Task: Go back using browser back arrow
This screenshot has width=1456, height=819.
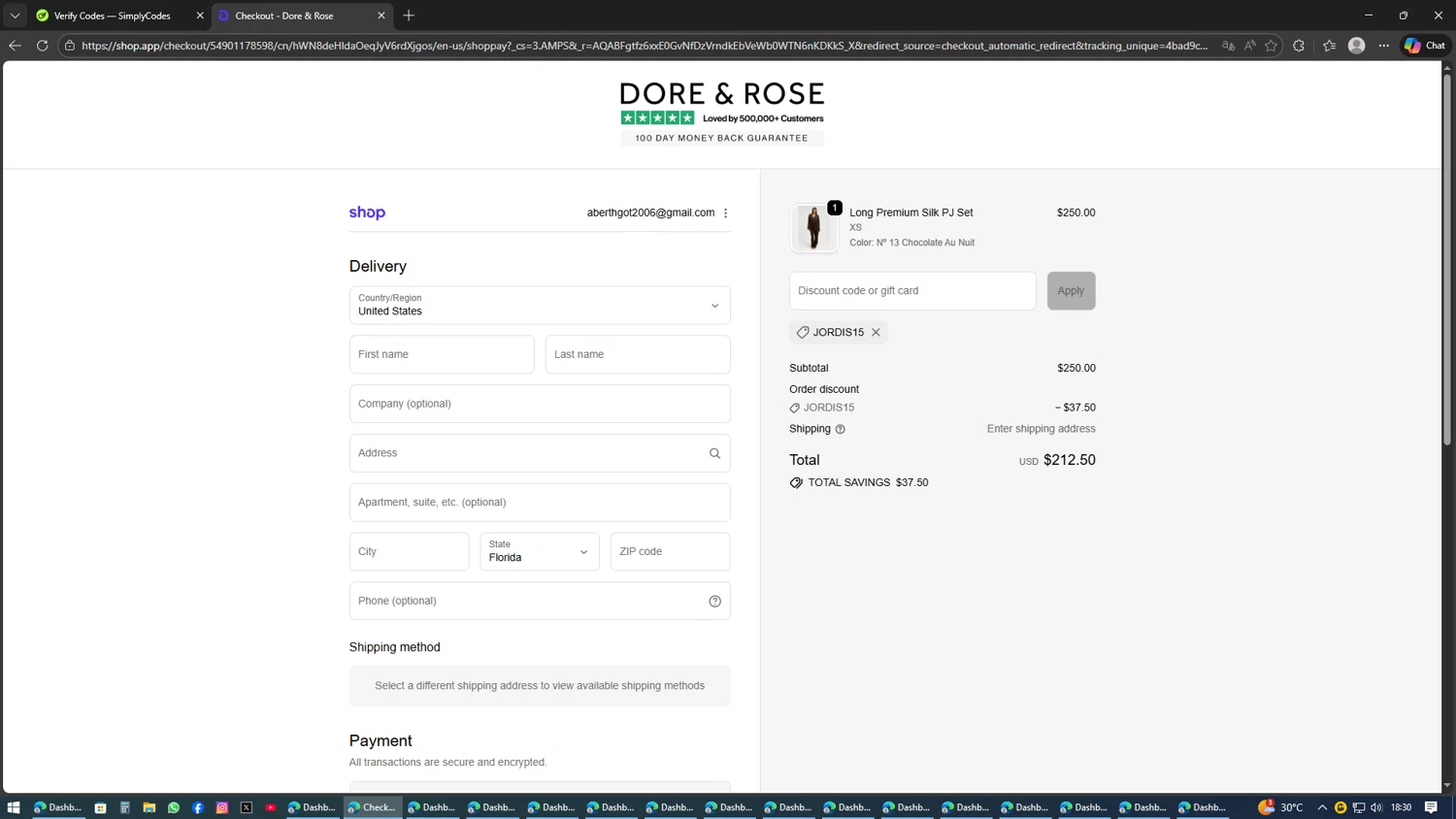Action: tap(15, 46)
